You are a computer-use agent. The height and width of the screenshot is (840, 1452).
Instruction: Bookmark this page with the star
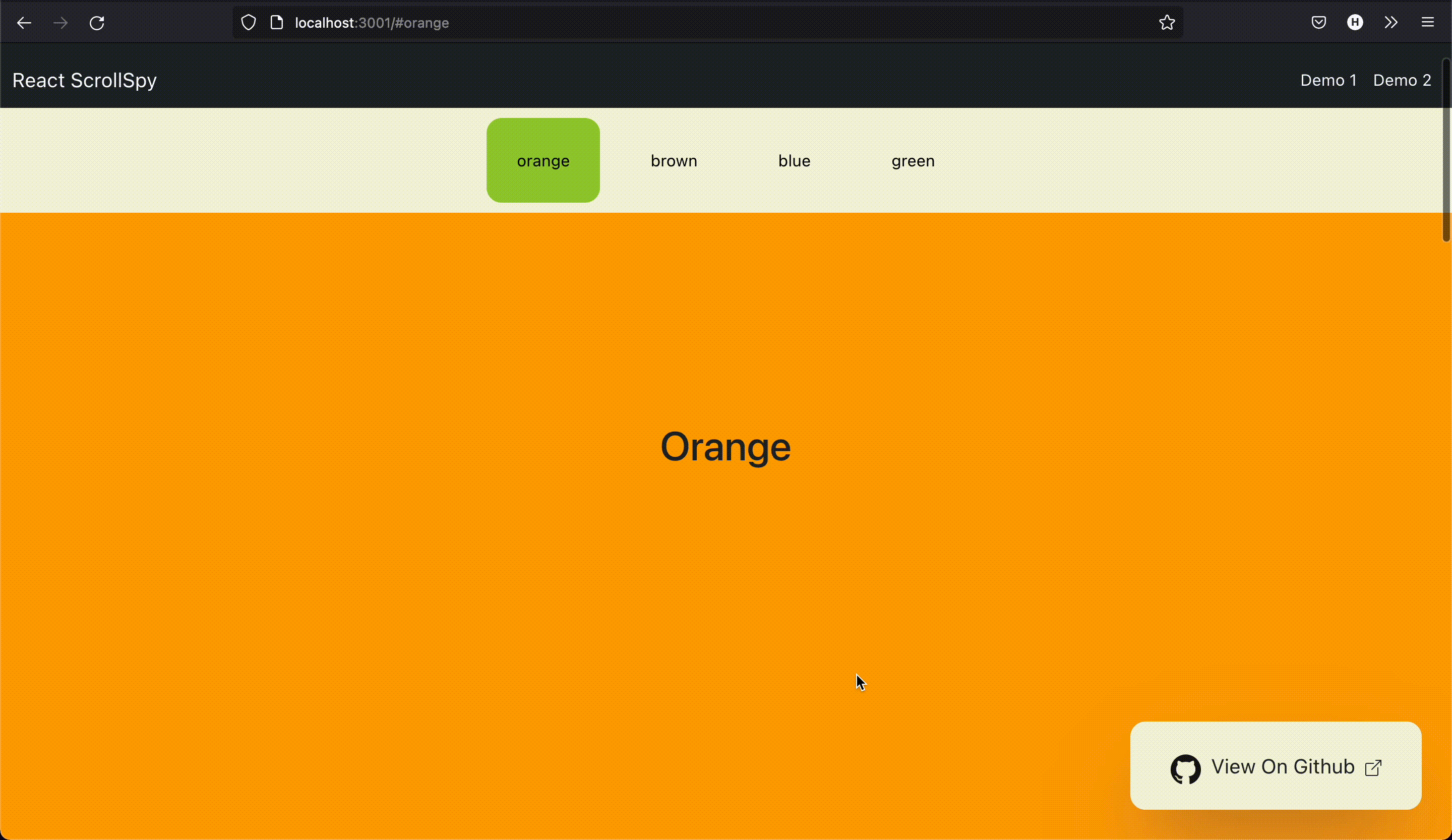click(1167, 23)
